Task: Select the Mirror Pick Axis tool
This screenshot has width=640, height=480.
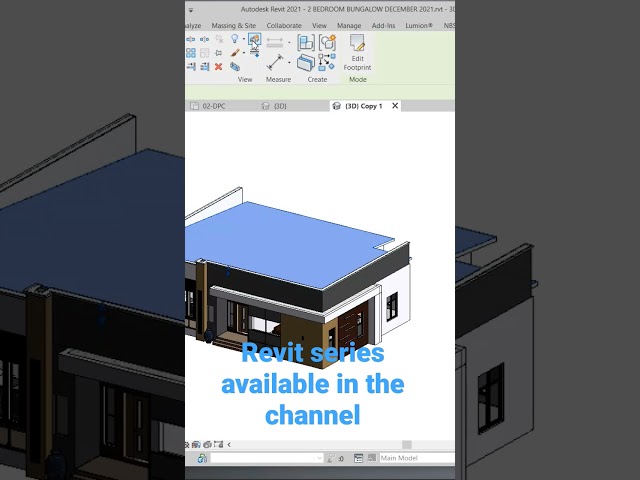Action: click(191, 40)
